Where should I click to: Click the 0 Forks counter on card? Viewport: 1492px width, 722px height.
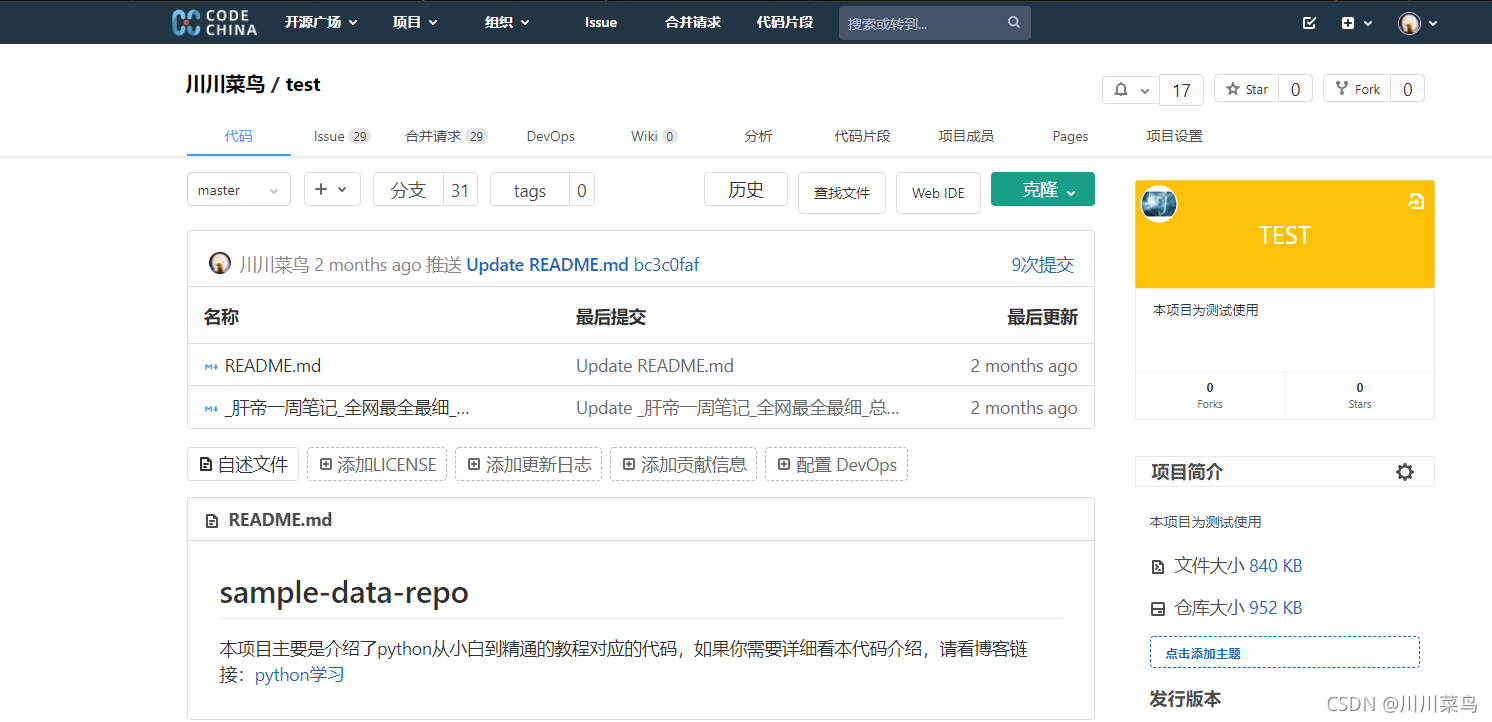coord(1210,395)
